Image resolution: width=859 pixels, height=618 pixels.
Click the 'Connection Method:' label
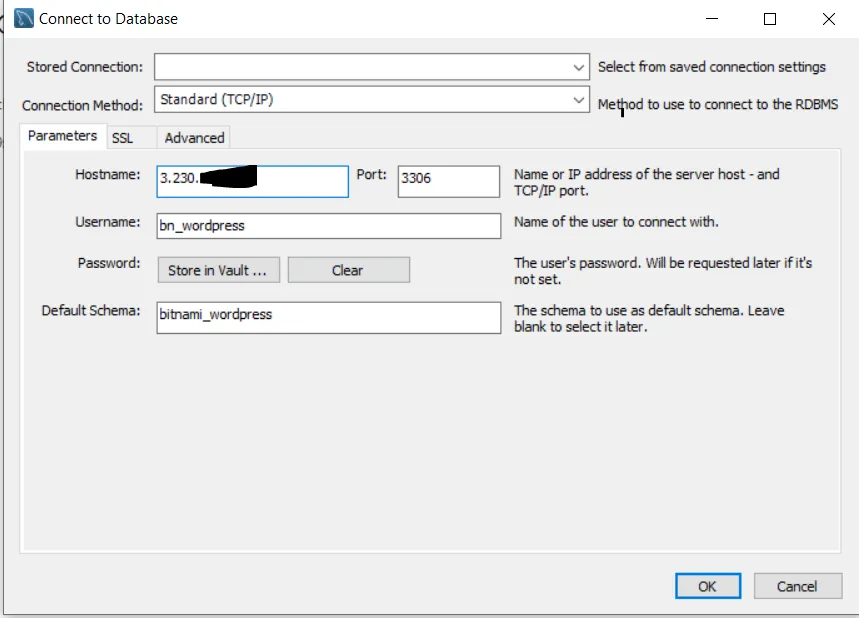(82, 105)
